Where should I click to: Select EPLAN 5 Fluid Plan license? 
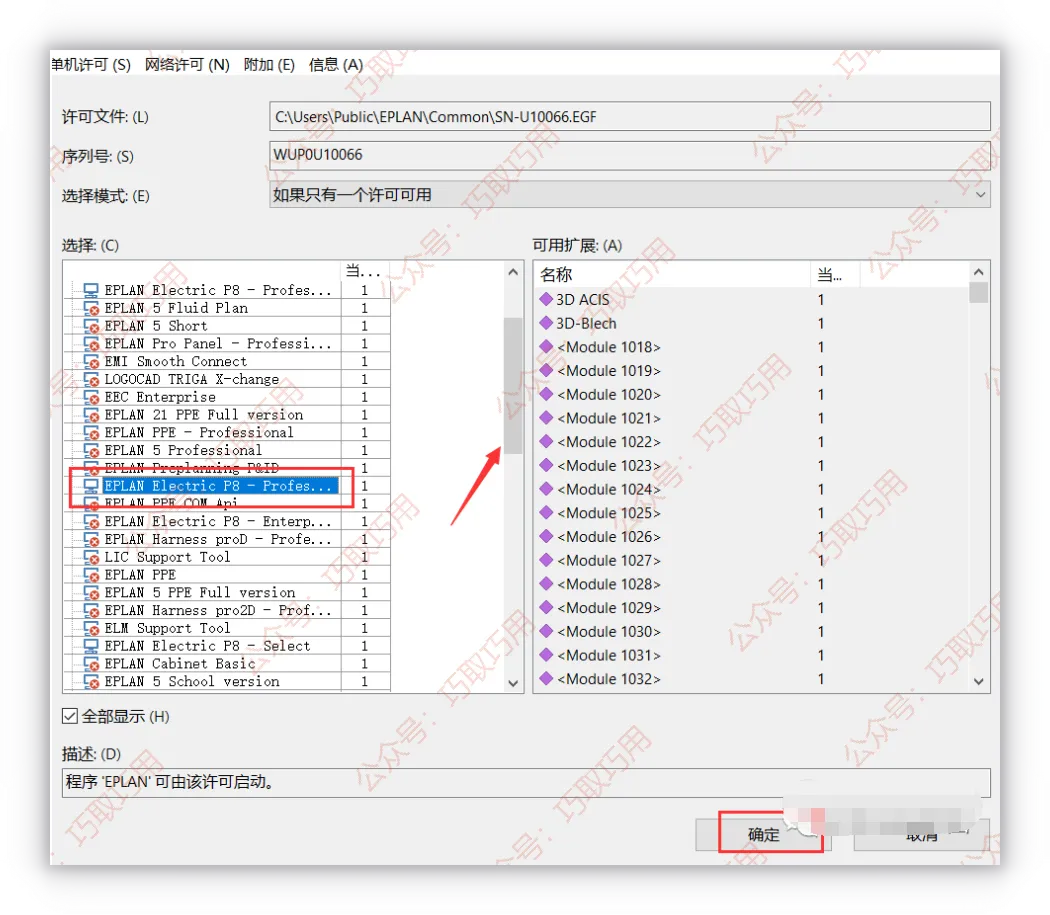[x=176, y=308]
